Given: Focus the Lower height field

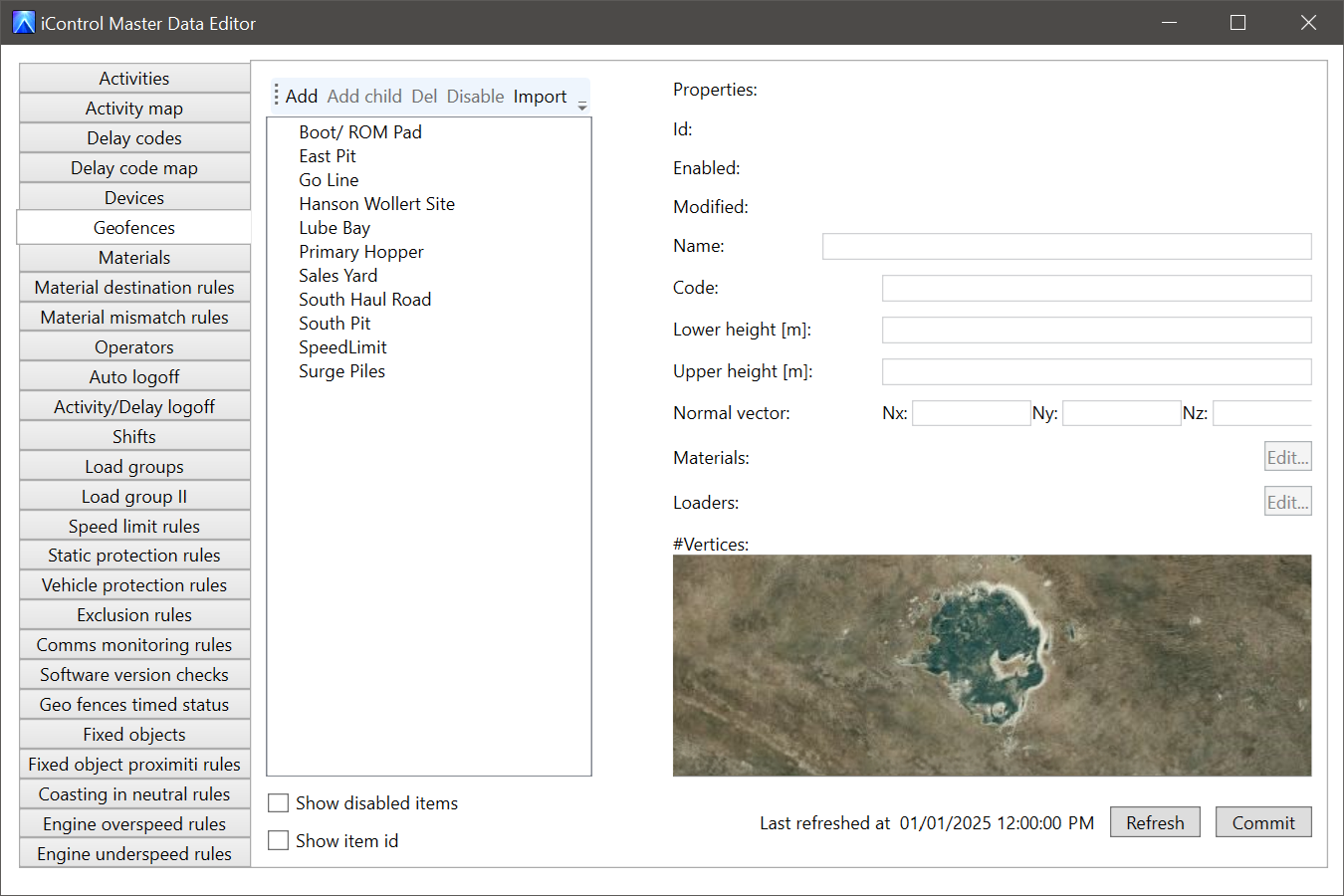Looking at the screenshot, I should click(1097, 330).
